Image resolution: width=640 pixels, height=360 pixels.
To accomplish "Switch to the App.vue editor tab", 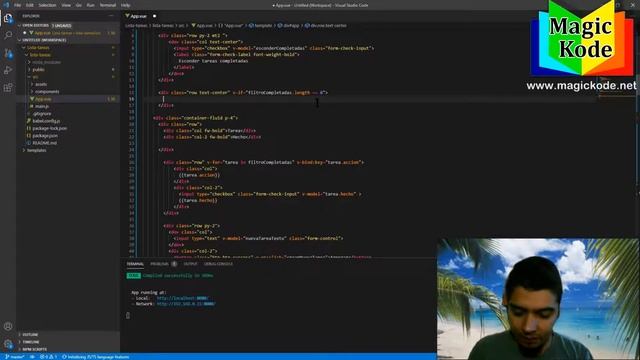I will (x=138, y=16).
